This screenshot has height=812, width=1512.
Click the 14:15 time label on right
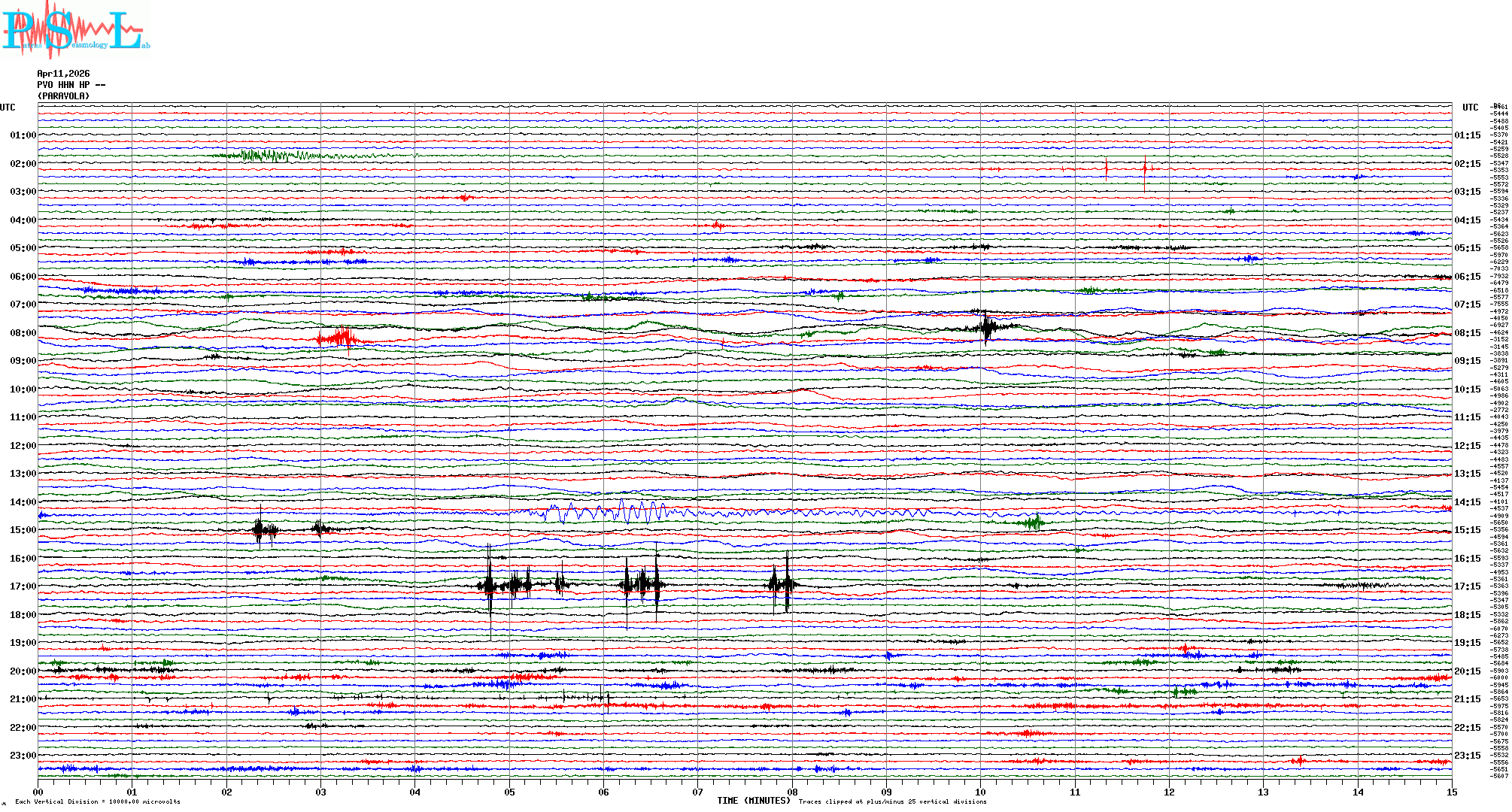[1467, 502]
